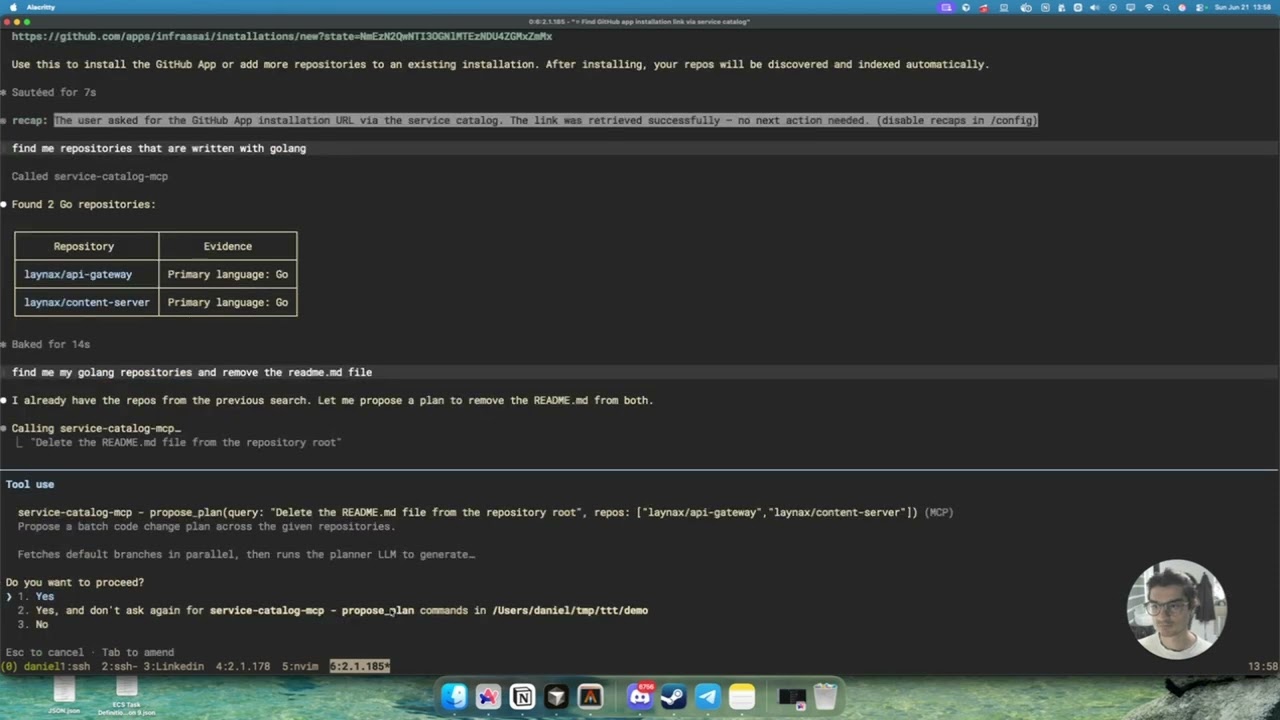Select "Yes, and don't ask again" option
1280x720 pixels.
pyautogui.click(x=333, y=610)
